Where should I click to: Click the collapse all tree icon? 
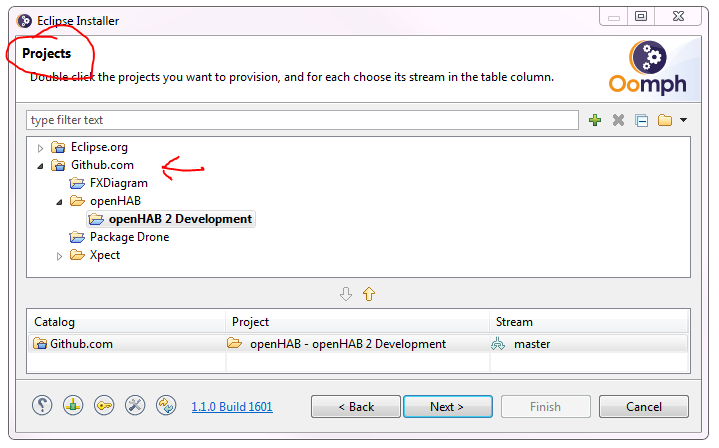[x=642, y=121]
